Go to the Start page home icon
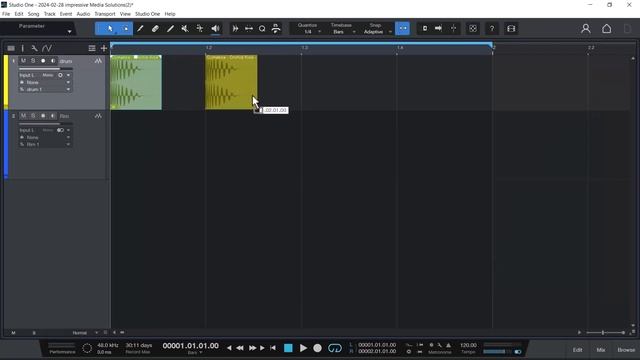 coord(607,29)
